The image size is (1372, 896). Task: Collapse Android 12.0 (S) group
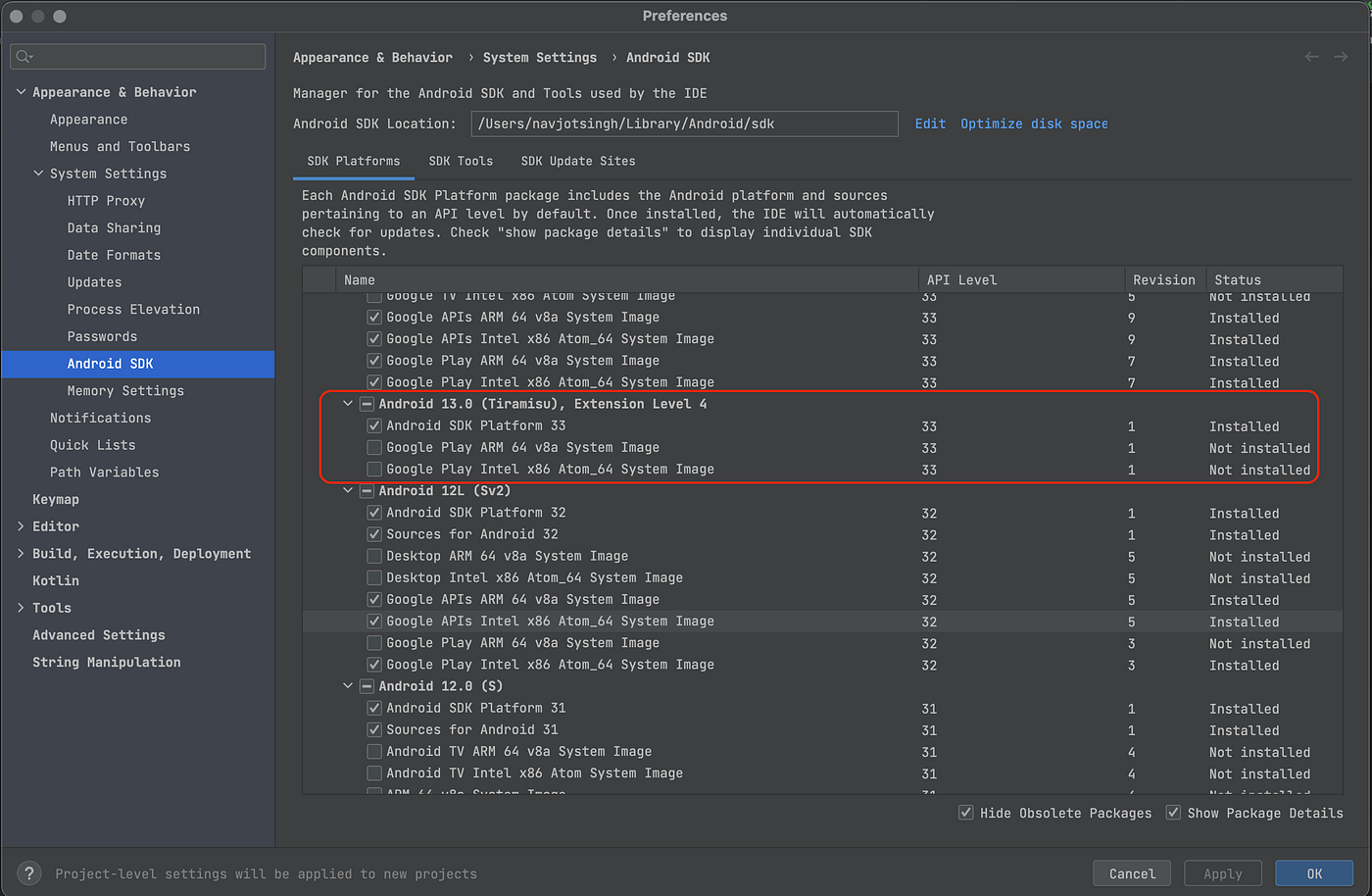[347, 686]
